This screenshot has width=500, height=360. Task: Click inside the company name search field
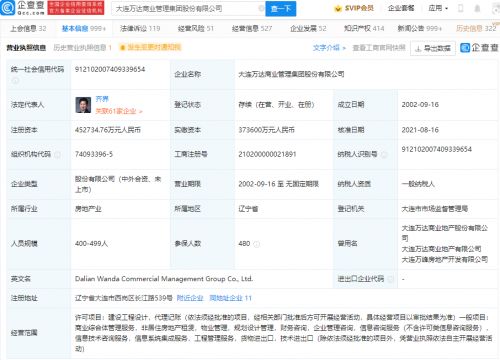187,9
